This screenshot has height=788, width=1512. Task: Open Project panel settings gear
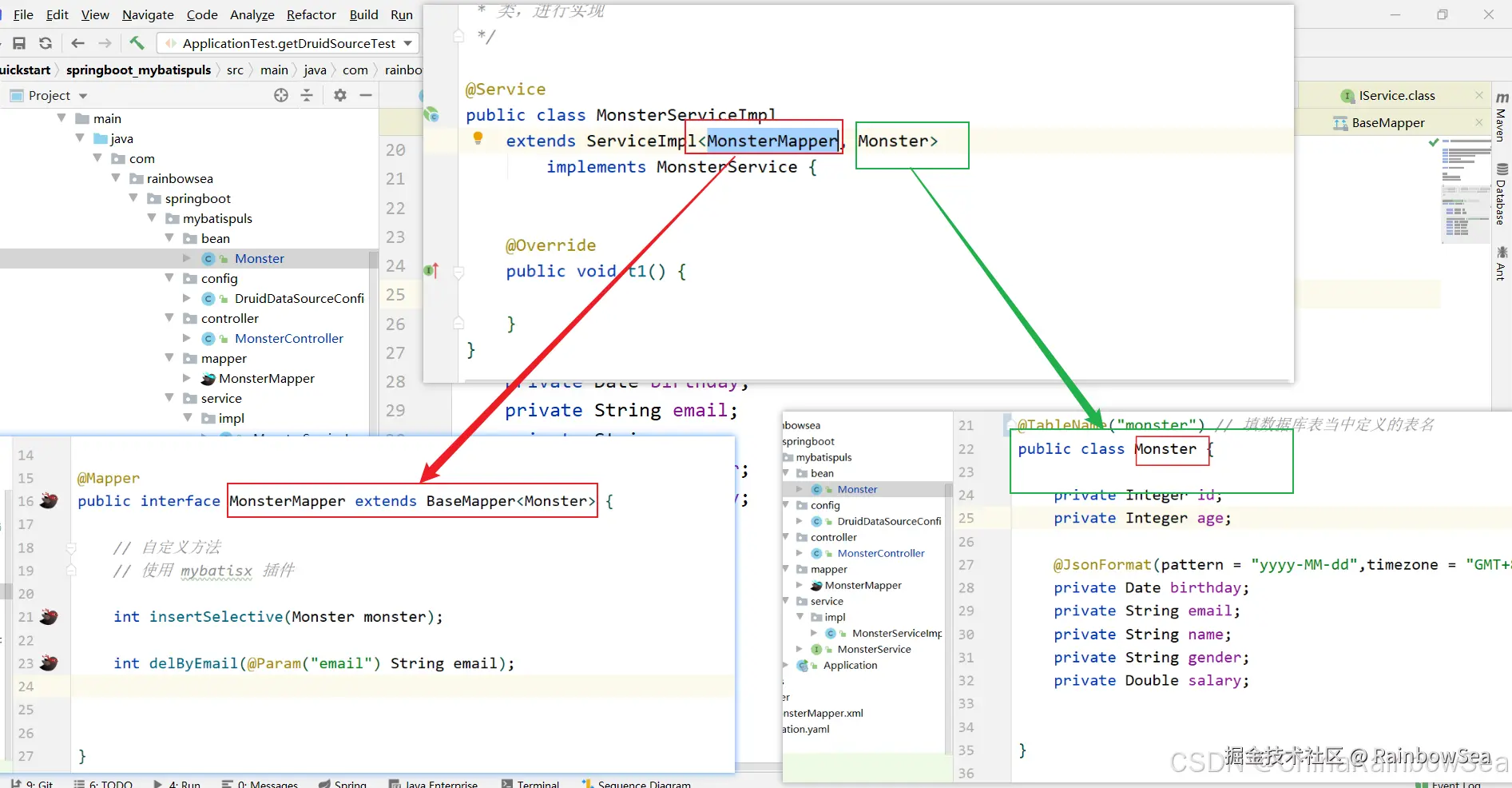coord(340,95)
